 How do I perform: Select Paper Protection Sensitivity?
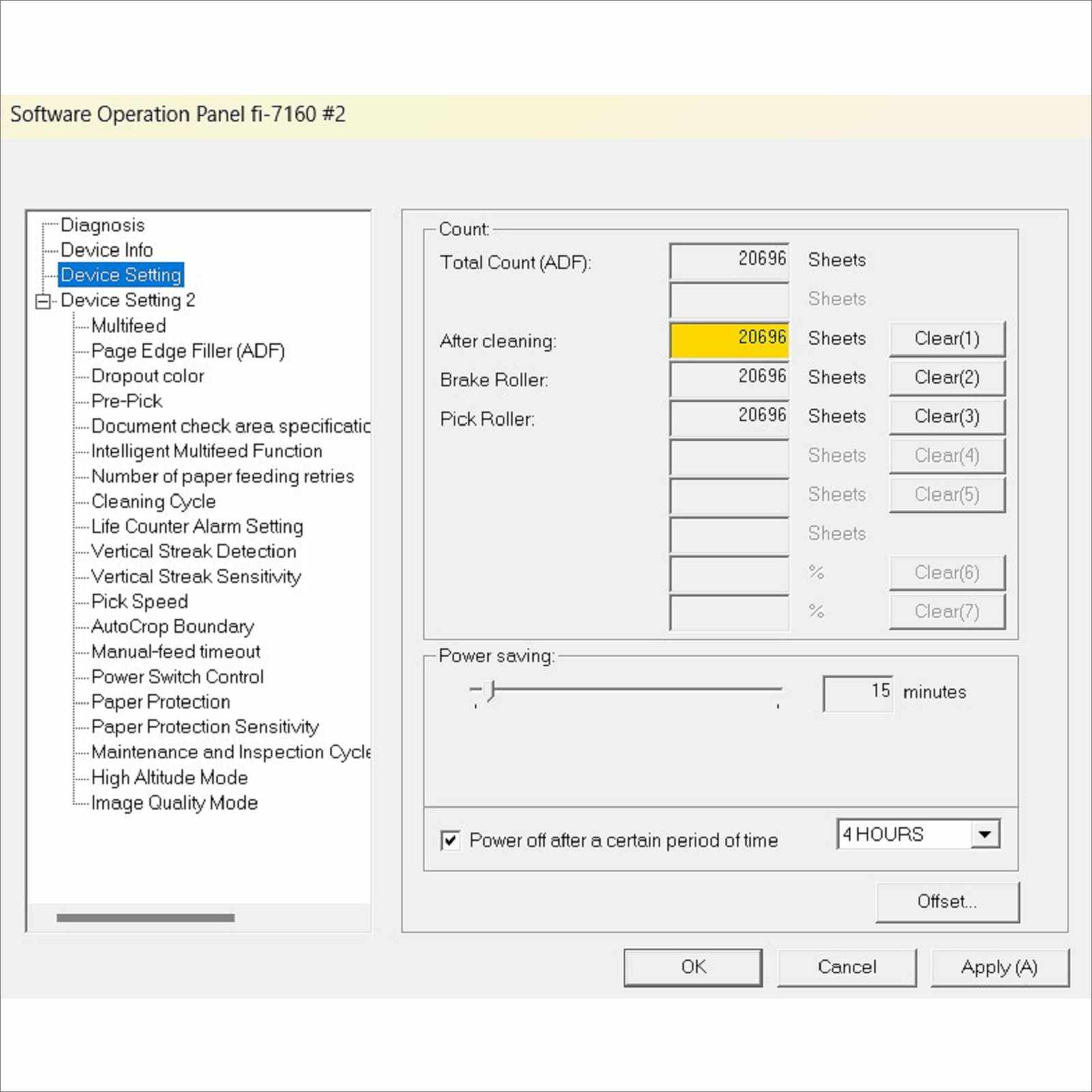(x=205, y=727)
